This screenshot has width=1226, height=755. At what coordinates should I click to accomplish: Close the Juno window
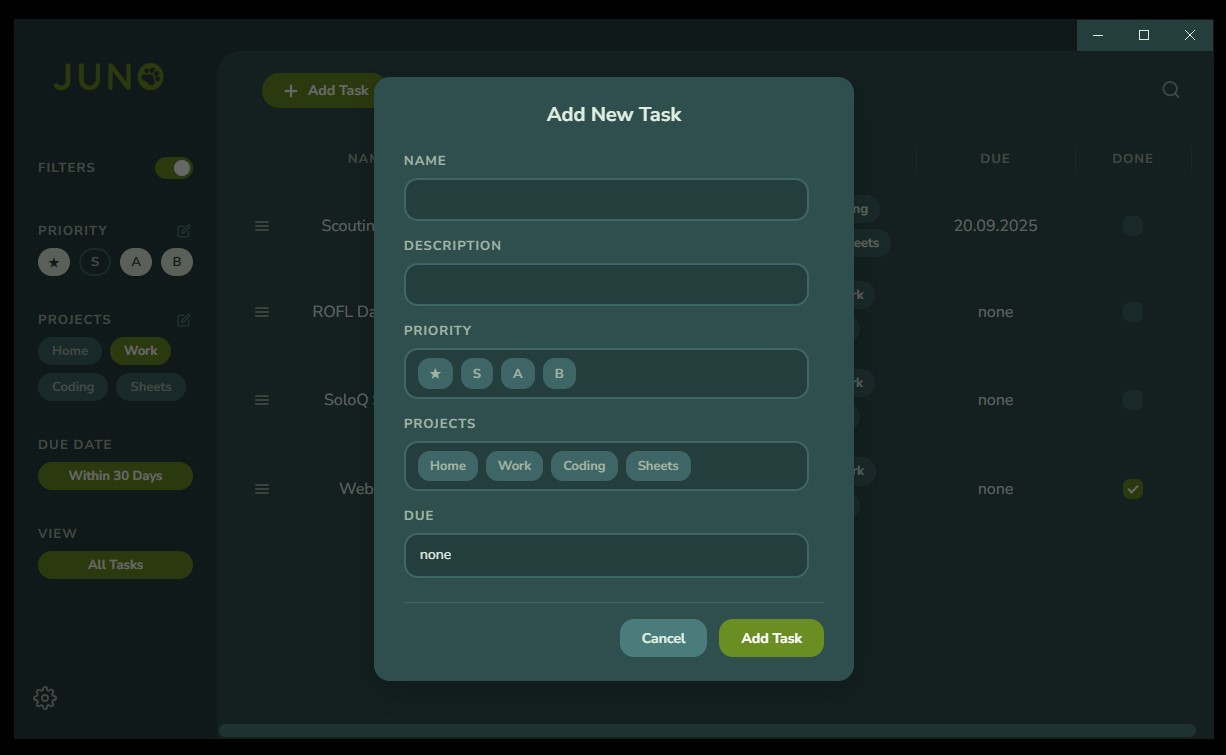pyautogui.click(x=1190, y=35)
